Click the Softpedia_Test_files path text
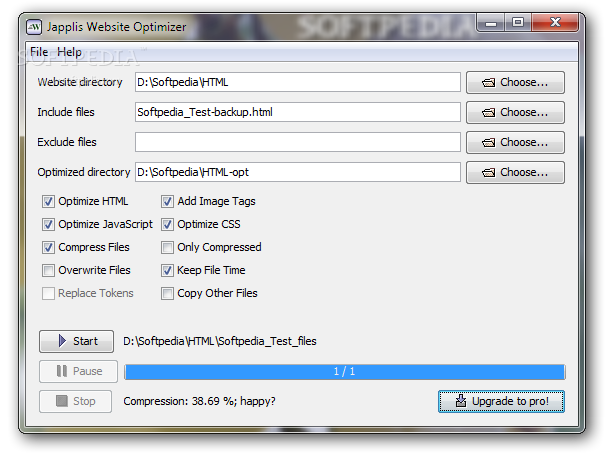 220,341
